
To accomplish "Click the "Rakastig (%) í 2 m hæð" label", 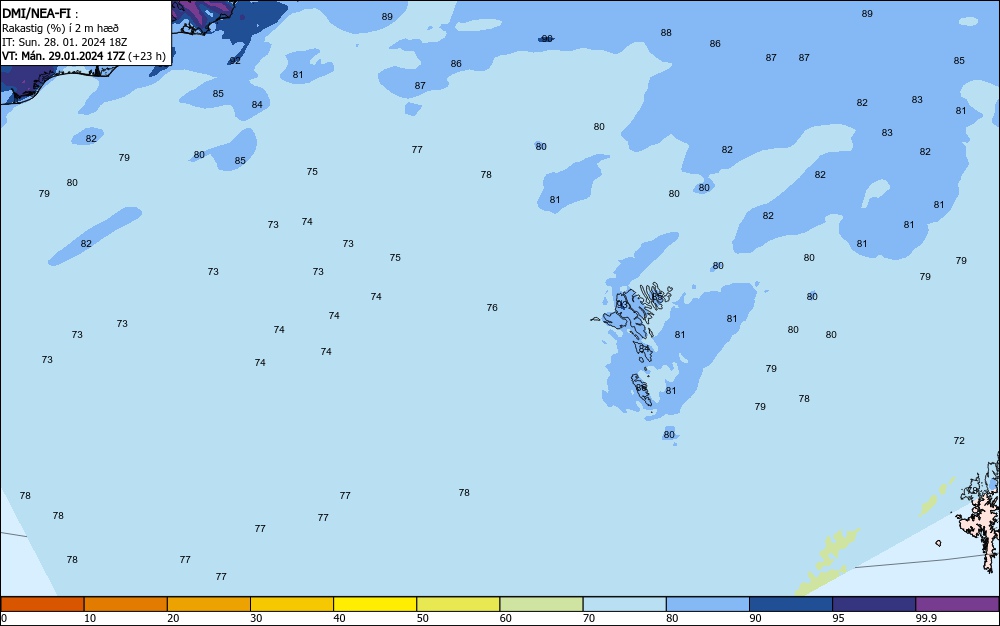I will 60,28.
